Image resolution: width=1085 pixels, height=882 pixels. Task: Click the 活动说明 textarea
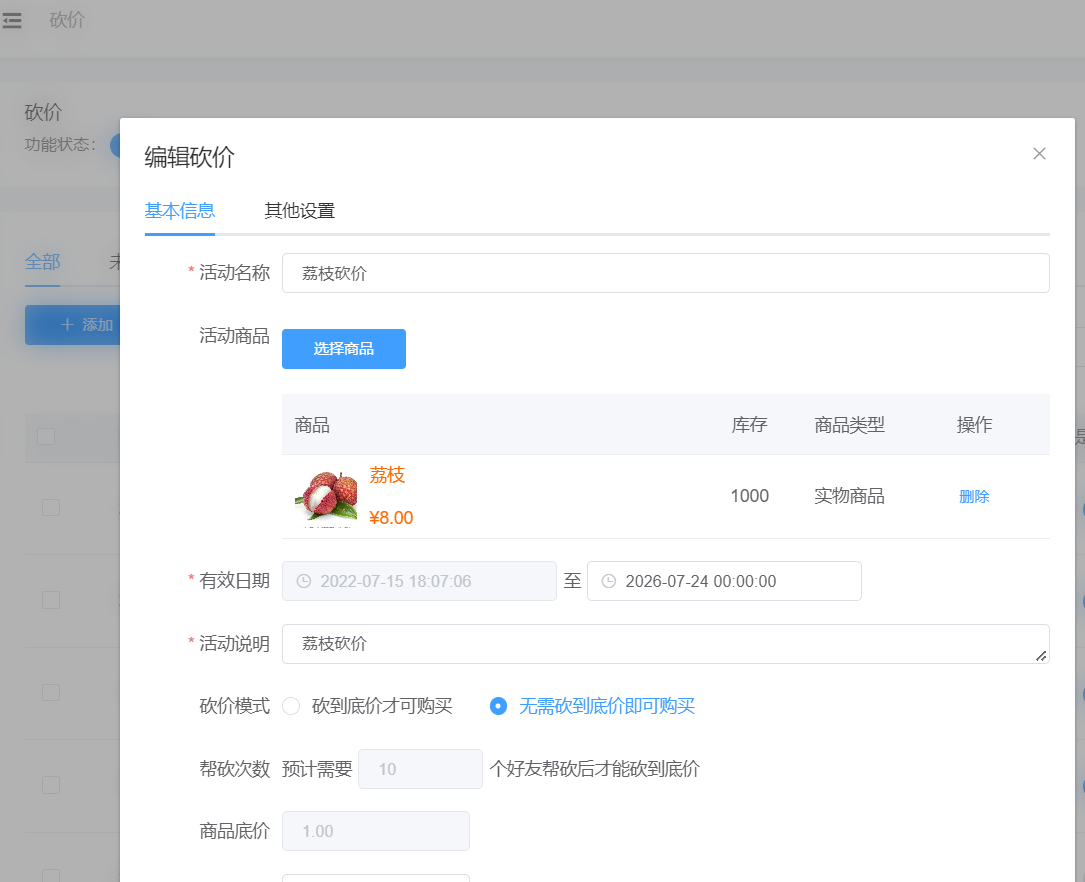tap(666, 644)
